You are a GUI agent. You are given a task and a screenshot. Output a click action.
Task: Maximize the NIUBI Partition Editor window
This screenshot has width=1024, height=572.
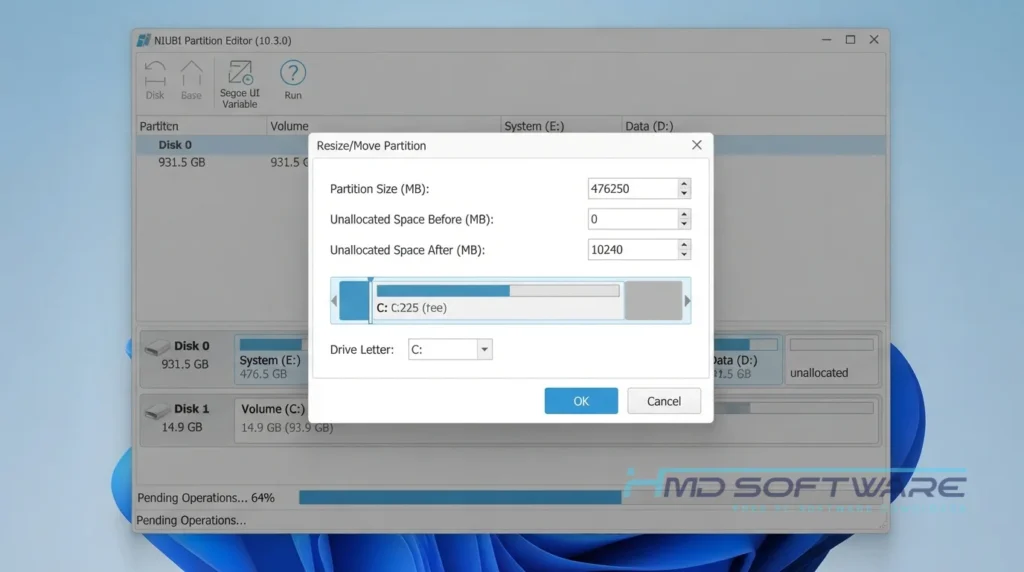pyautogui.click(x=850, y=40)
